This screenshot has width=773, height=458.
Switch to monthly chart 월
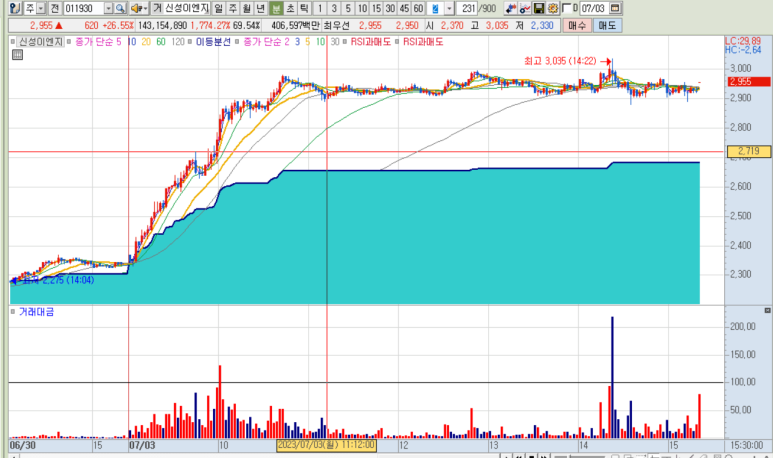pos(247,8)
